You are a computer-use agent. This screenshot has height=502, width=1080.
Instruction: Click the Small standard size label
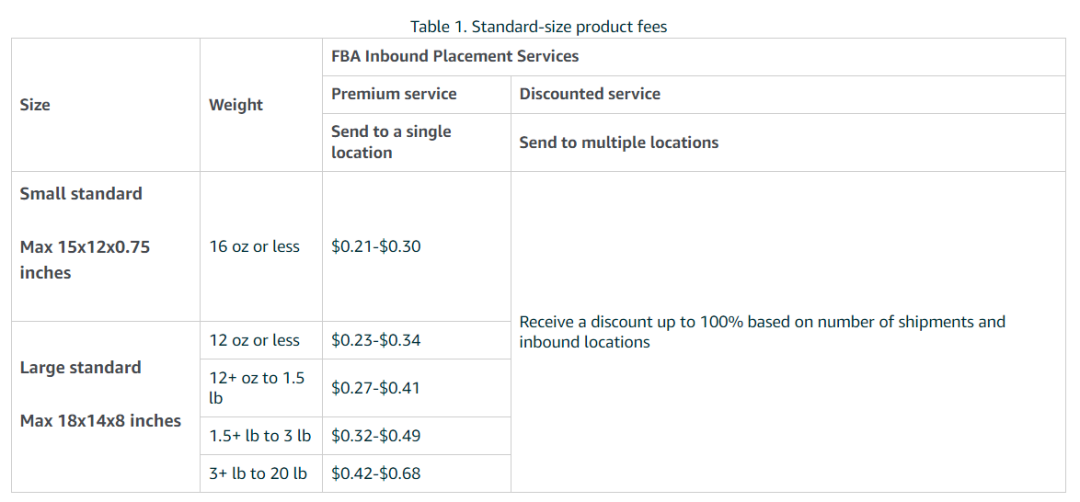[81, 194]
